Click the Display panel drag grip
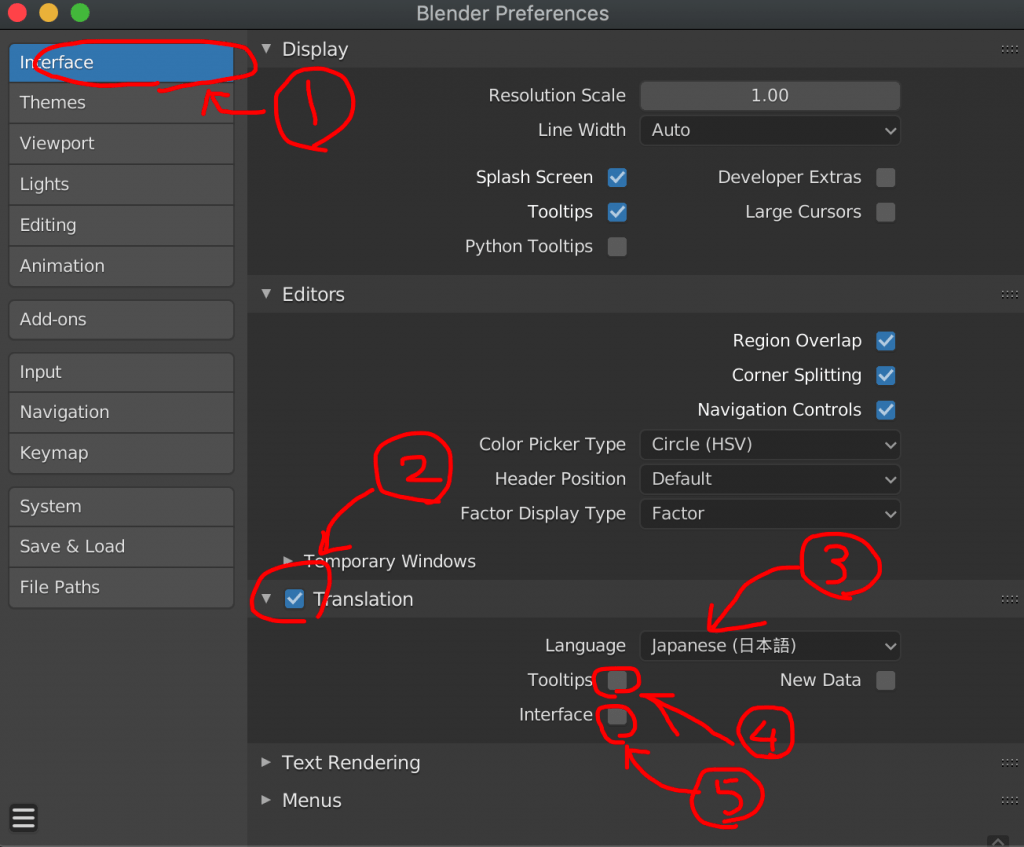1024x847 pixels. [1009, 49]
